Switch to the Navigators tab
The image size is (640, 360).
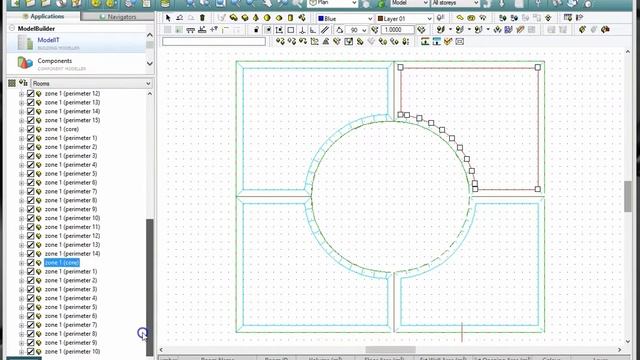[118, 17]
